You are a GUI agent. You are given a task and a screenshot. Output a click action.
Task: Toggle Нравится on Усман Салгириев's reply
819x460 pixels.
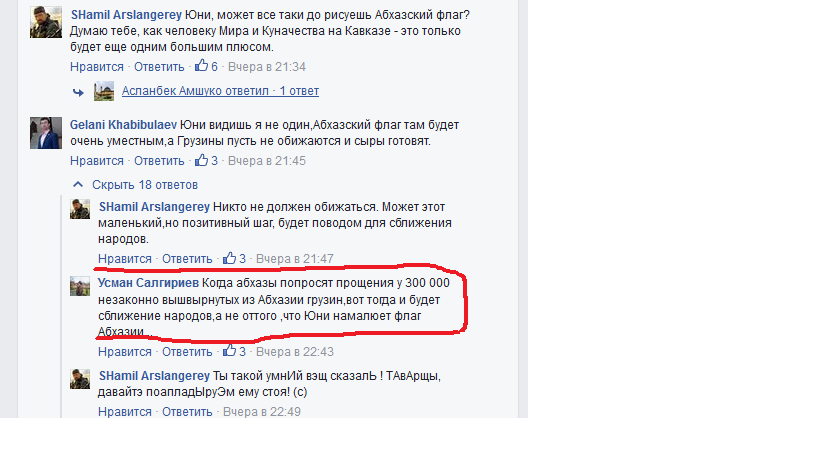pyautogui.click(x=124, y=352)
